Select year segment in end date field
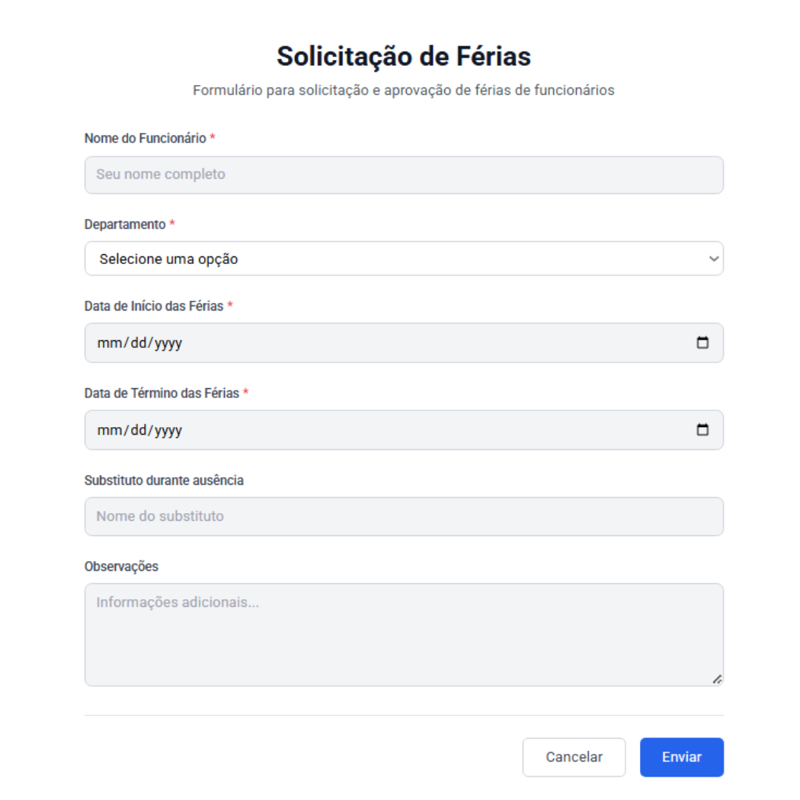The height and width of the screenshot is (800, 800). (168, 430)
